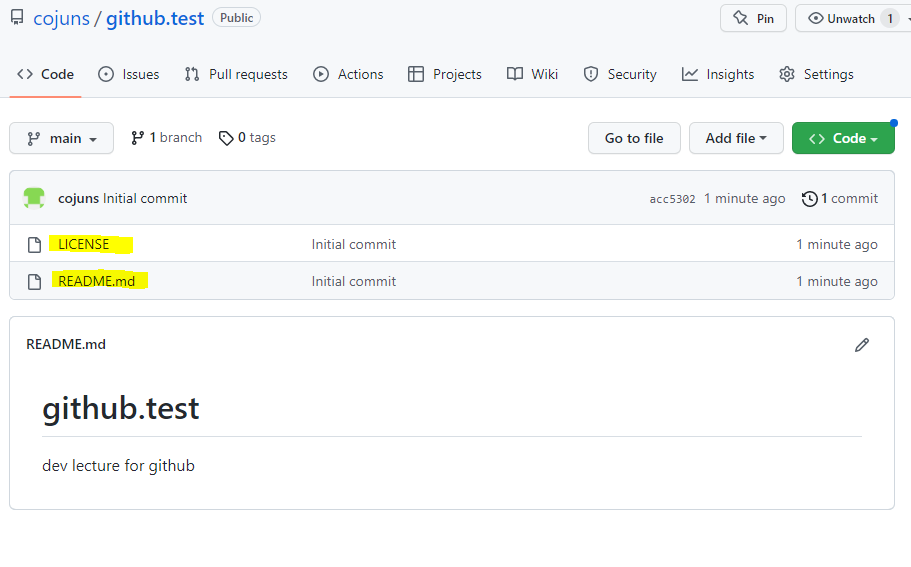This screenshot has height=567, width=911.
Task: Click cojuns author name in commit row
Action: coord(78,199)
